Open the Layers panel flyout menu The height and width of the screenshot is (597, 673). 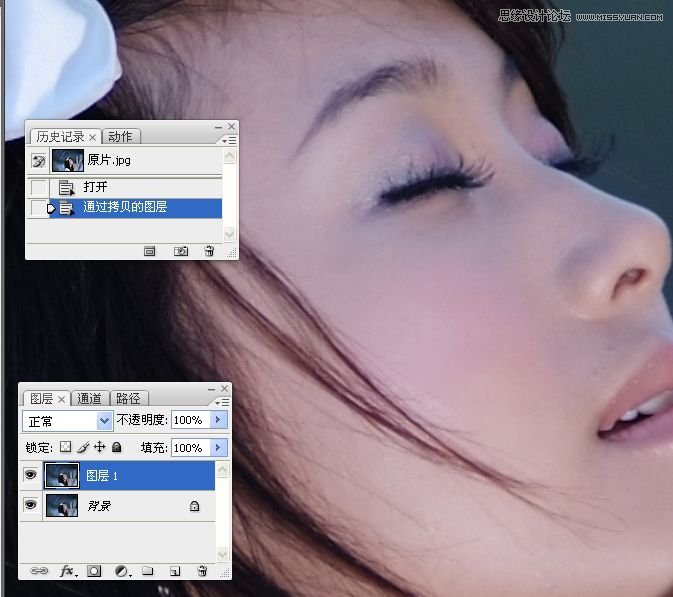(222, 403)
